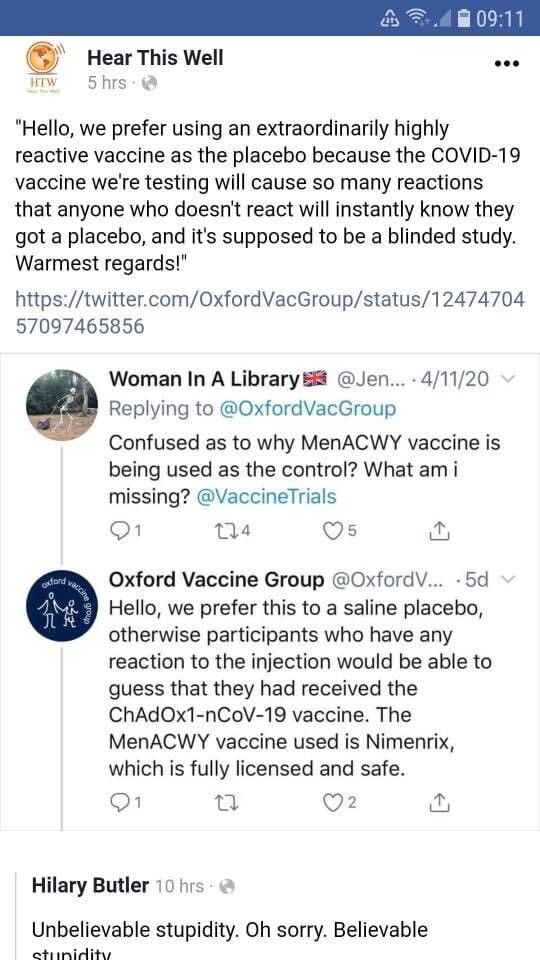Tap the public globe icon beside 5 hrs

click(x=150, y=83)
